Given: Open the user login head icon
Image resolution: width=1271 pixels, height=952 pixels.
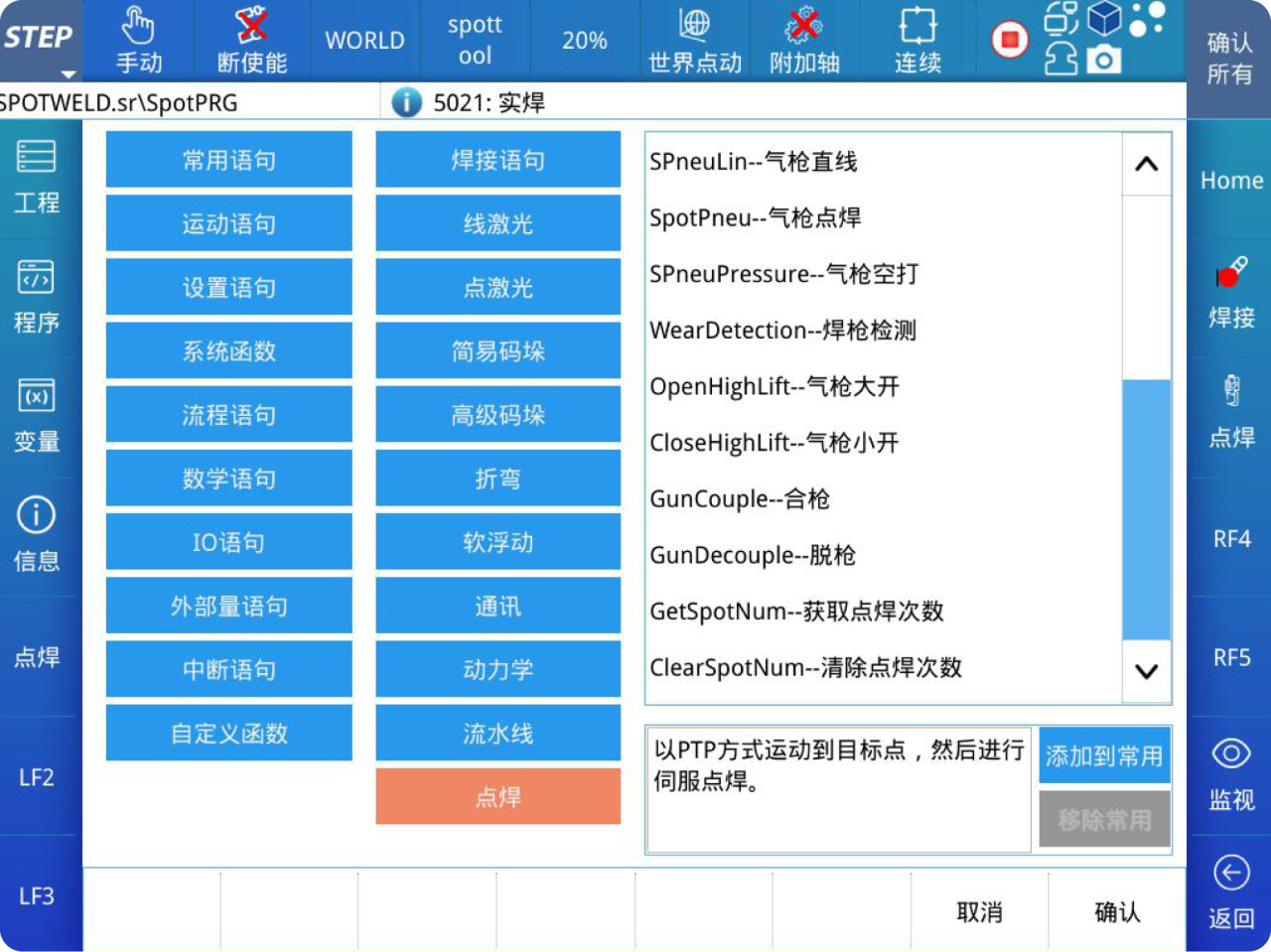Looking at the screenshot, I should pos(1060,59).
